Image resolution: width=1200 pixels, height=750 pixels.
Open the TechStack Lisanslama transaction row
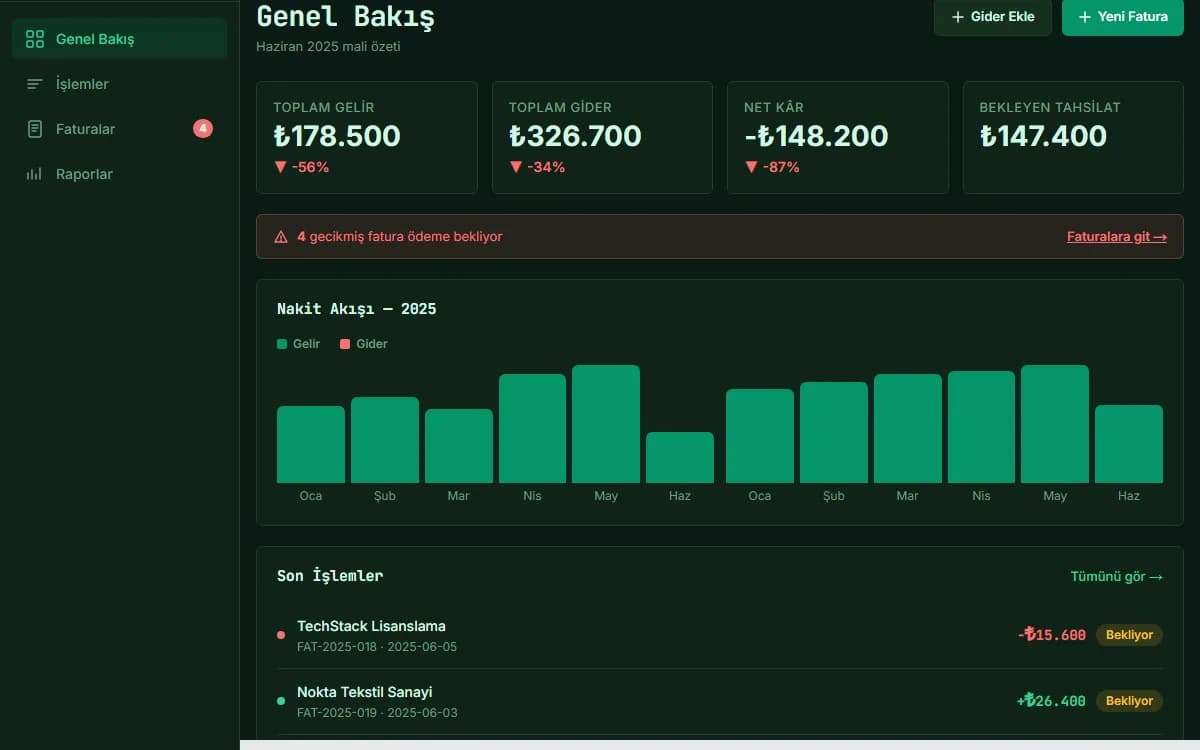pos(720,635)
